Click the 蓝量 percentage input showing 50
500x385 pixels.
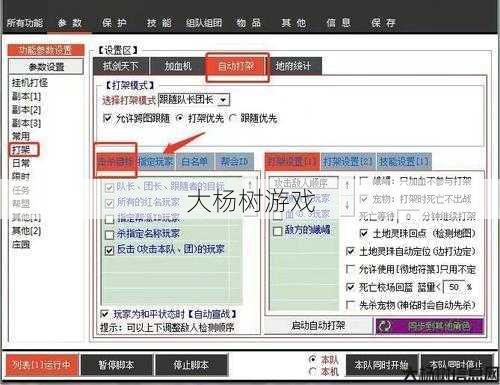pyautogui.click(x=454, y=287)
